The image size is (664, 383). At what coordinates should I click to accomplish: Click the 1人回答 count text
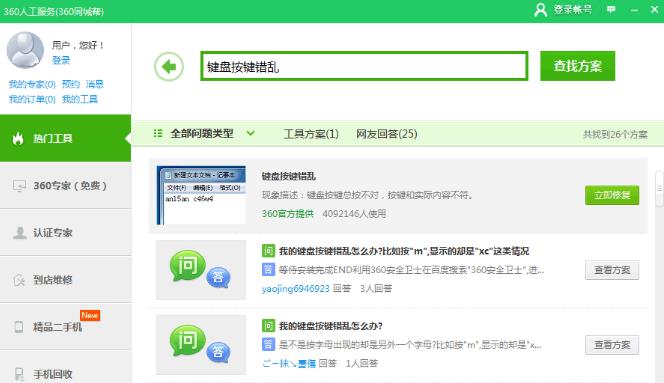362,363
